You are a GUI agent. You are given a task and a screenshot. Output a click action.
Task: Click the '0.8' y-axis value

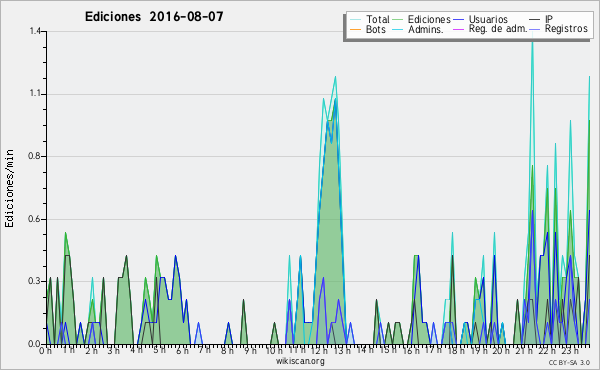point(35,156)
